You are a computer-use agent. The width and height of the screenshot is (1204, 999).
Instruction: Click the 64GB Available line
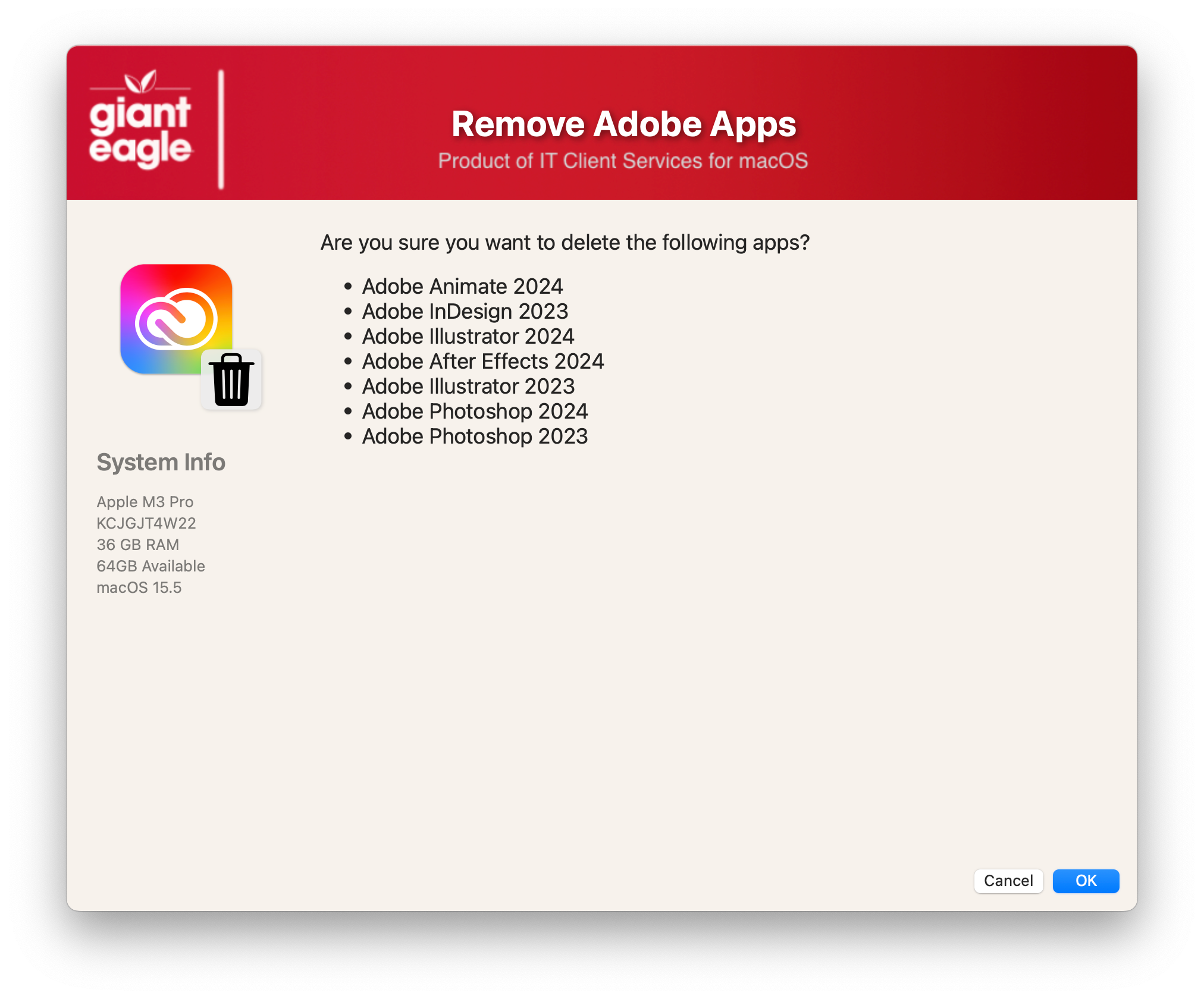(150, 566)
